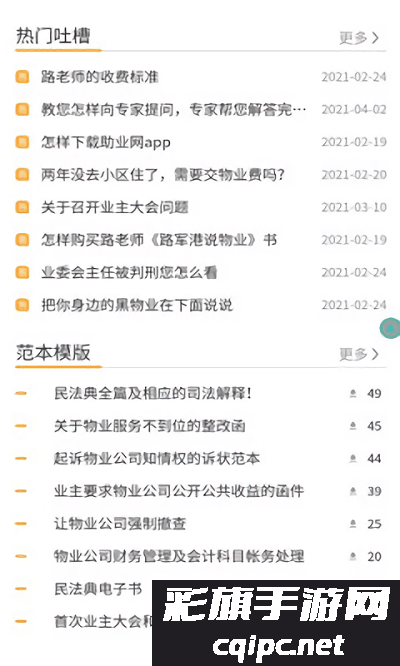The image size is (400, 666).
Task: Open post 教您怎样向专家提问
Action: point(174,110)
